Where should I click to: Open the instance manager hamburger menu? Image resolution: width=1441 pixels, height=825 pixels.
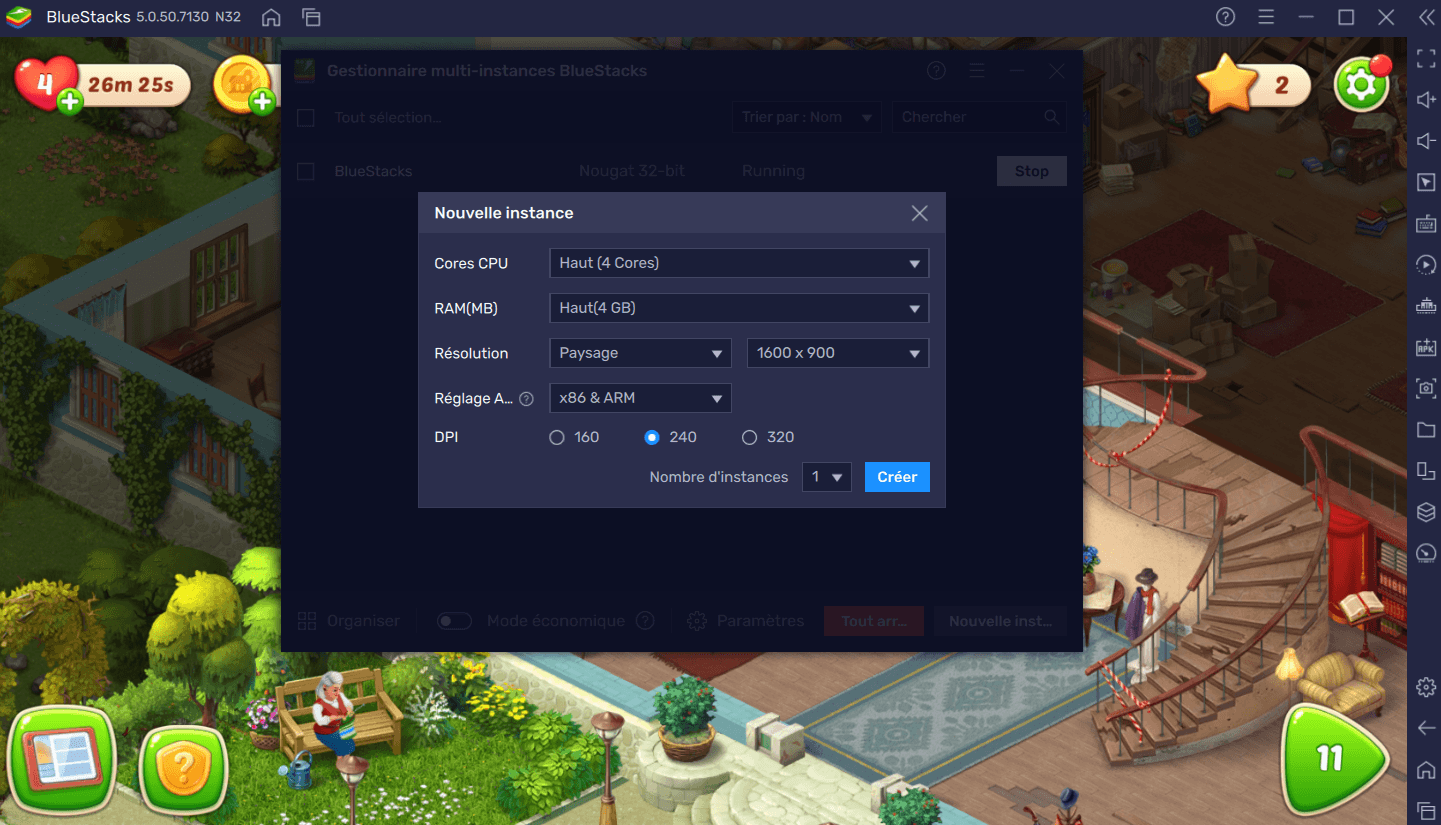(977, 71)
